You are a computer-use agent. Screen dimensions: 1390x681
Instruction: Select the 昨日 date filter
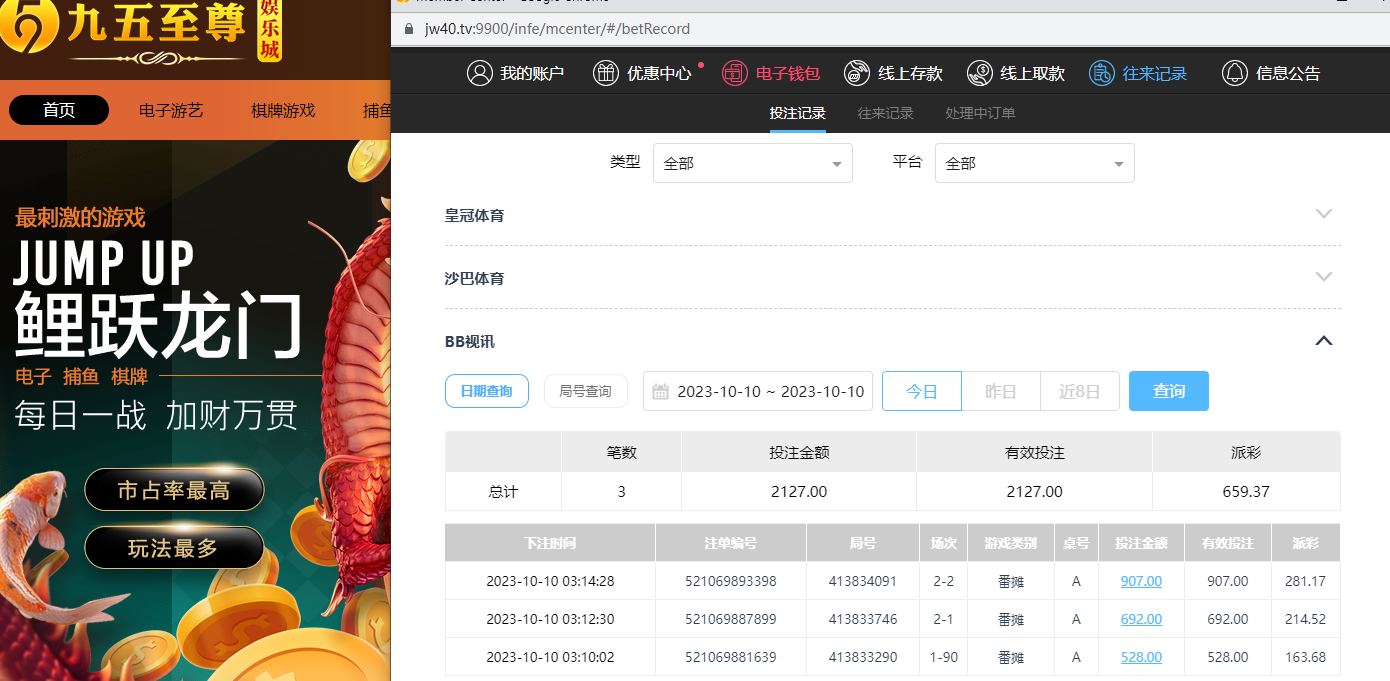(1001, 391)
